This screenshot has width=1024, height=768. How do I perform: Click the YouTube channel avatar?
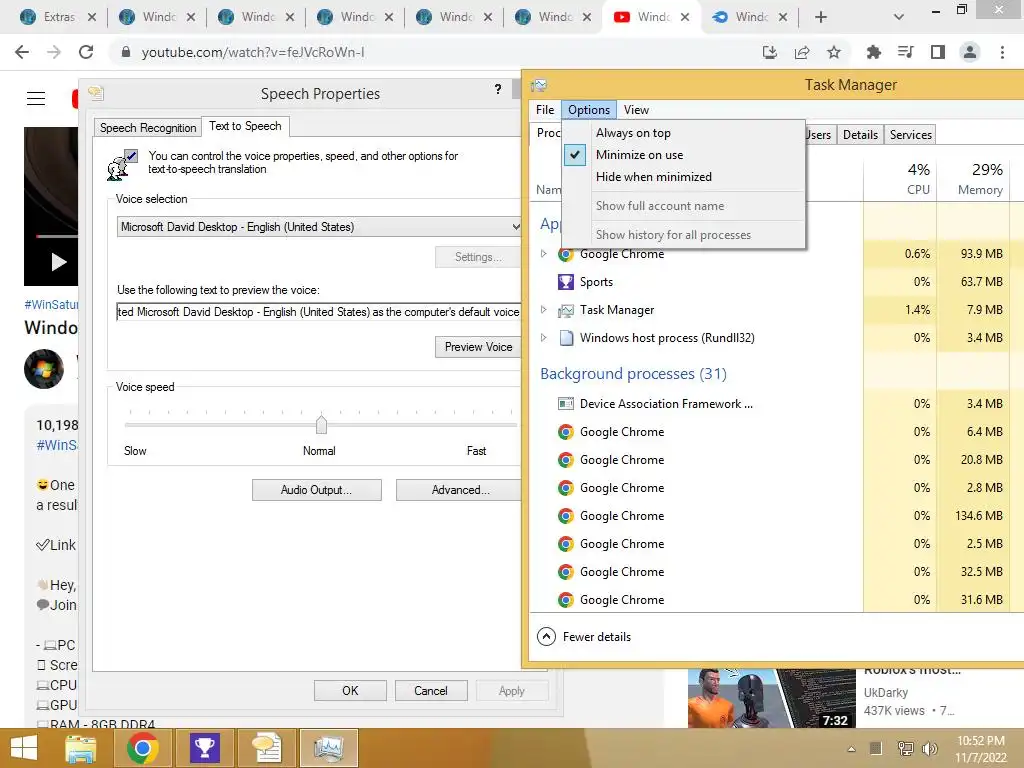click(44, 369)
